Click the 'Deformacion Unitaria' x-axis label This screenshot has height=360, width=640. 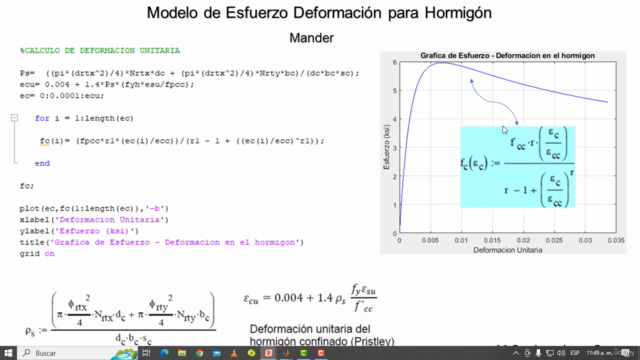point(508,250)
